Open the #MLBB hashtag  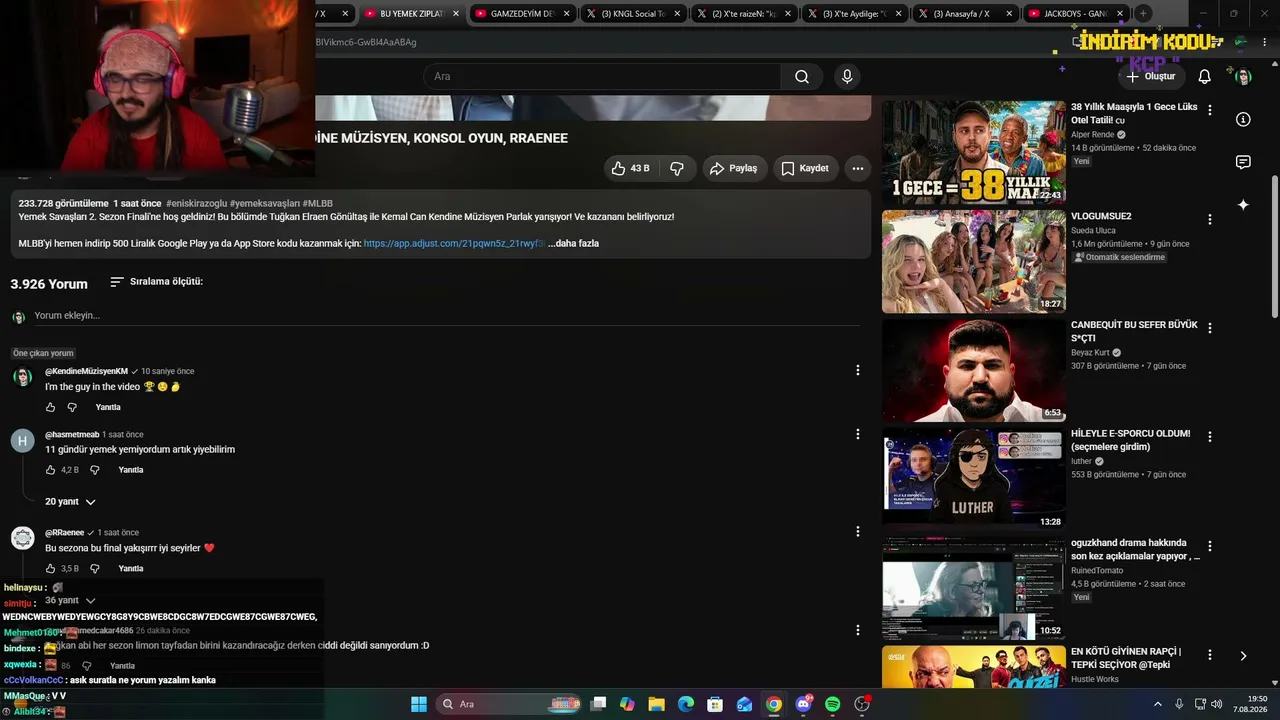tap(318, 203)
